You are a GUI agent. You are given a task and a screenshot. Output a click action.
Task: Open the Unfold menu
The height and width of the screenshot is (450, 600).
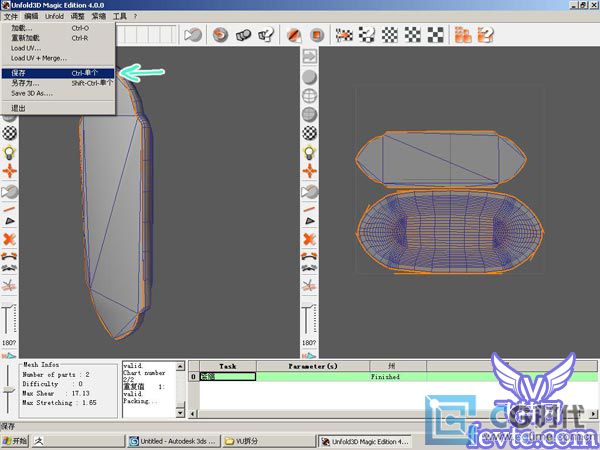pos(54,16)
